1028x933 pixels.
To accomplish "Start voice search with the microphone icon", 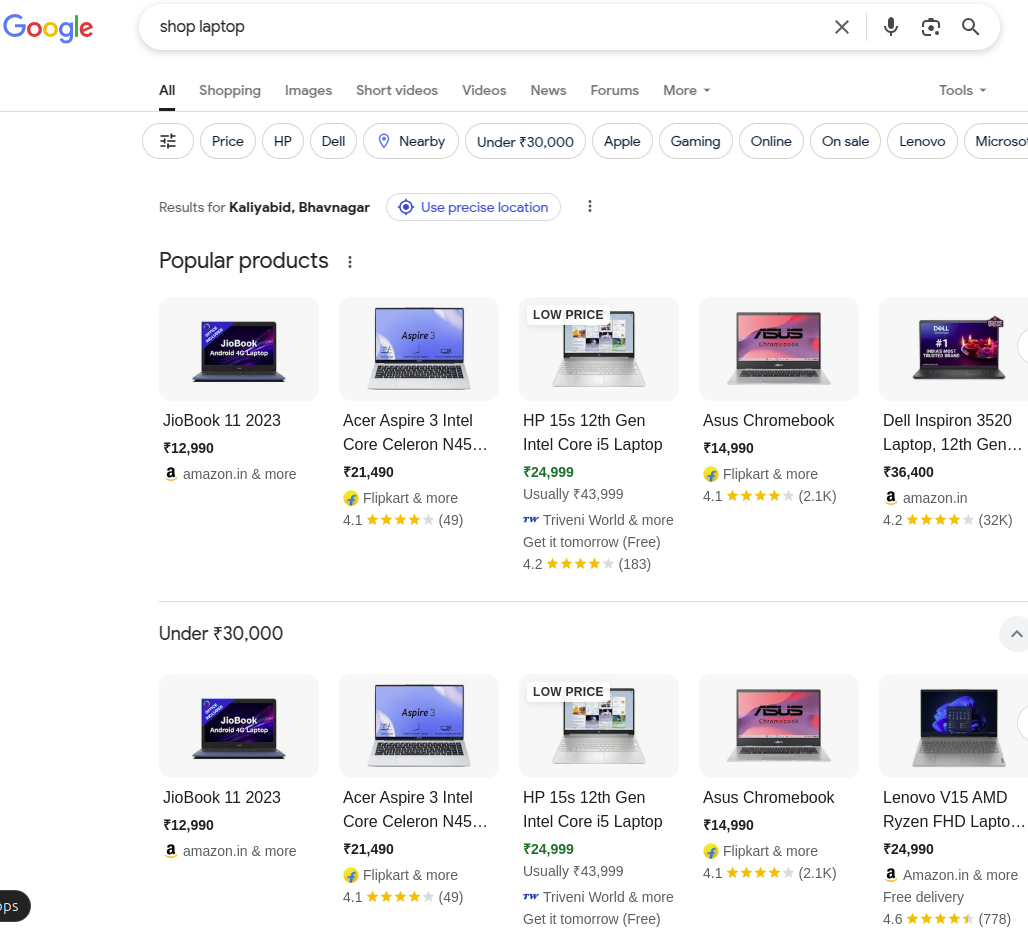I will coord(890,27).
